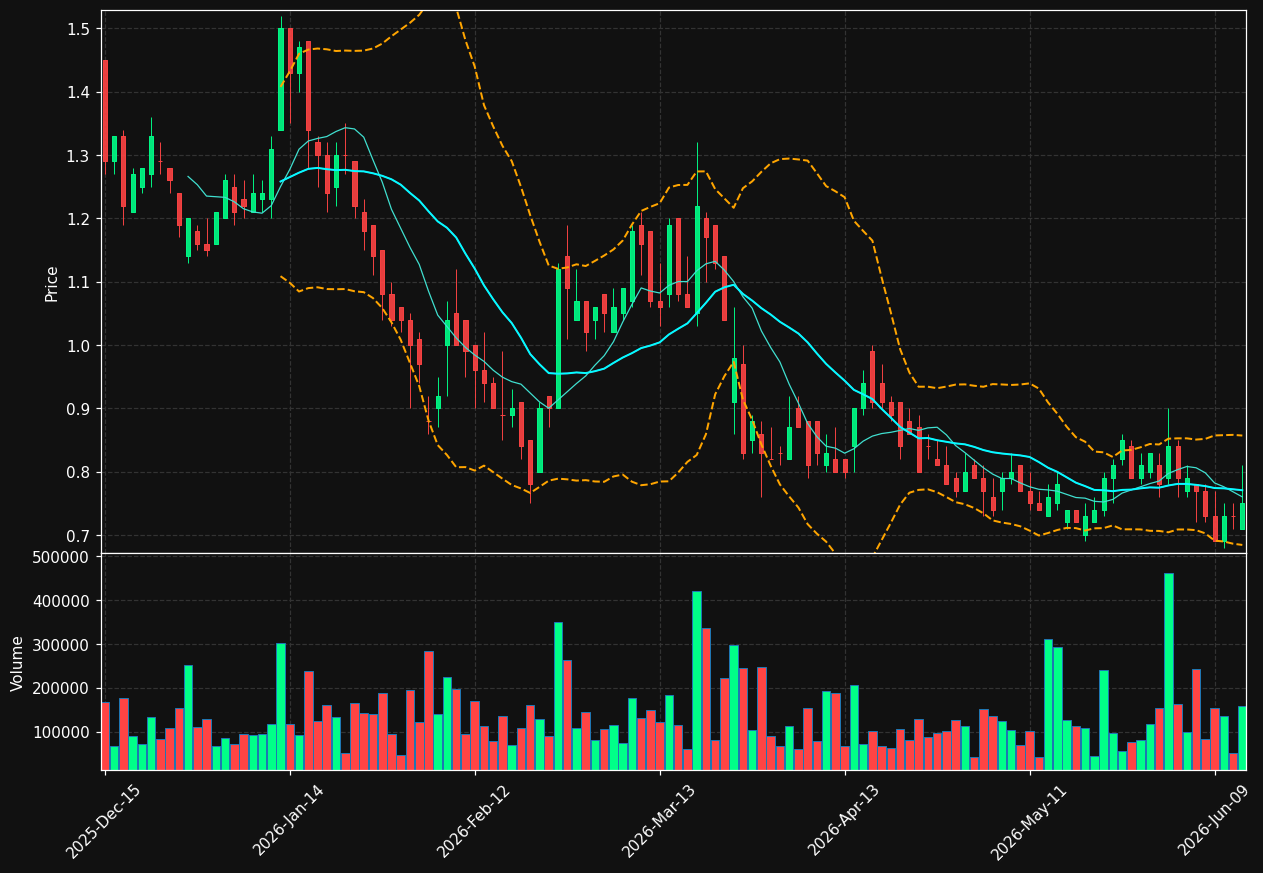The image size is (1263, 873).
Task: Click the 0.8 price tick label
Action: 78,473
